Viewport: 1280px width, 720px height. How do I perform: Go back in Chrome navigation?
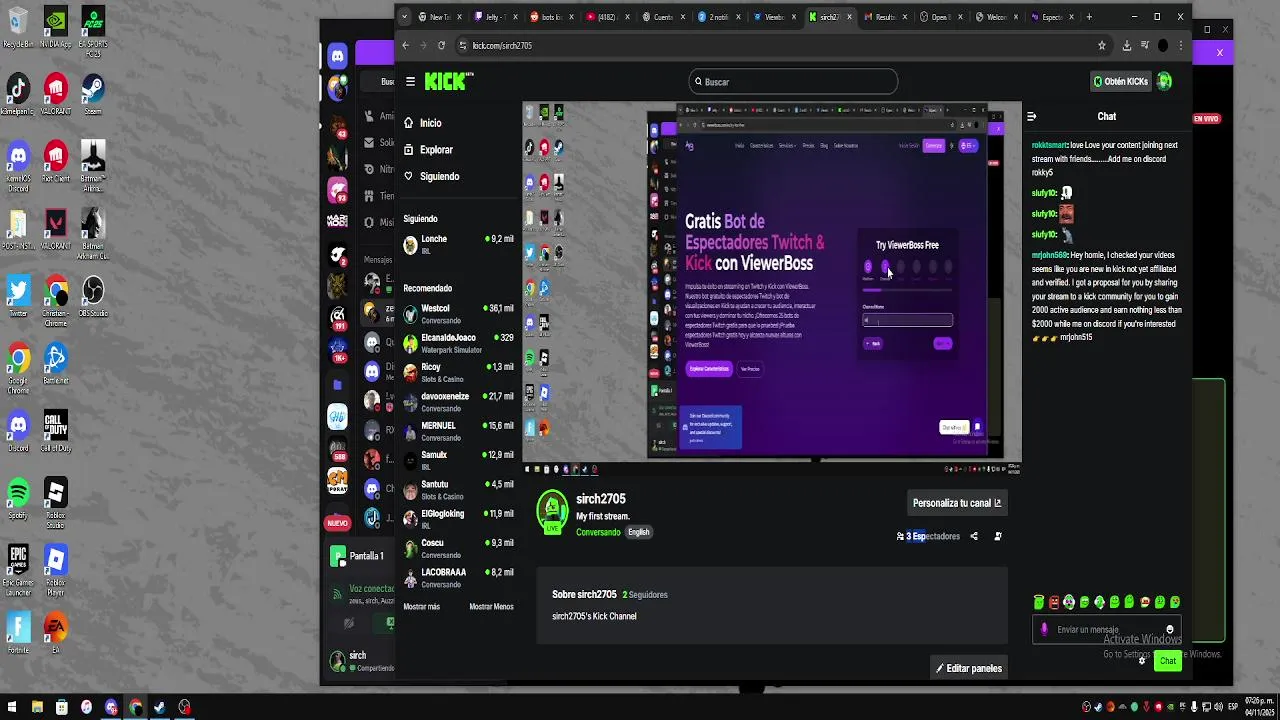tap(405, 45)
